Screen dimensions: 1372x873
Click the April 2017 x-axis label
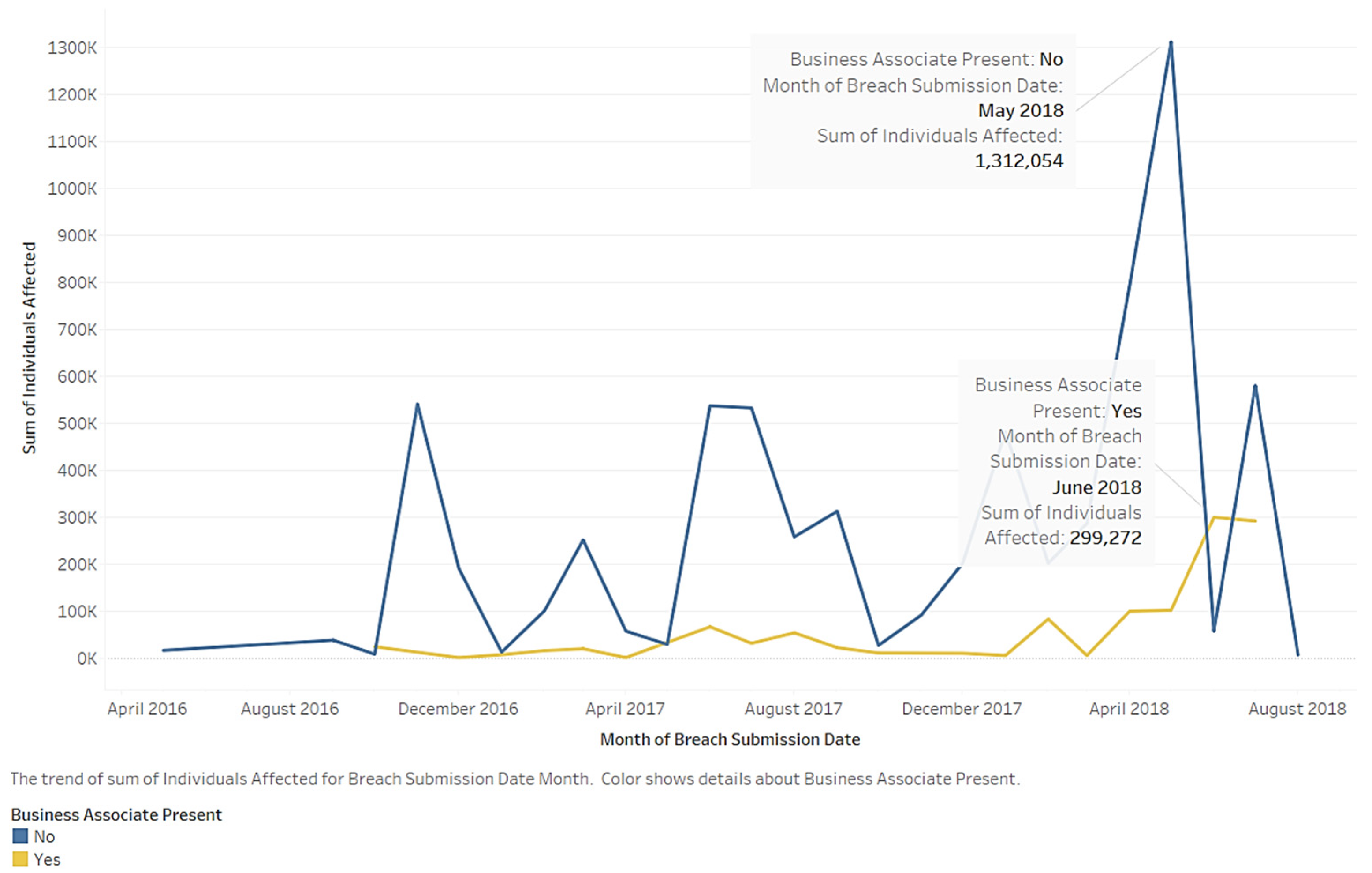(x=625, y=709)
